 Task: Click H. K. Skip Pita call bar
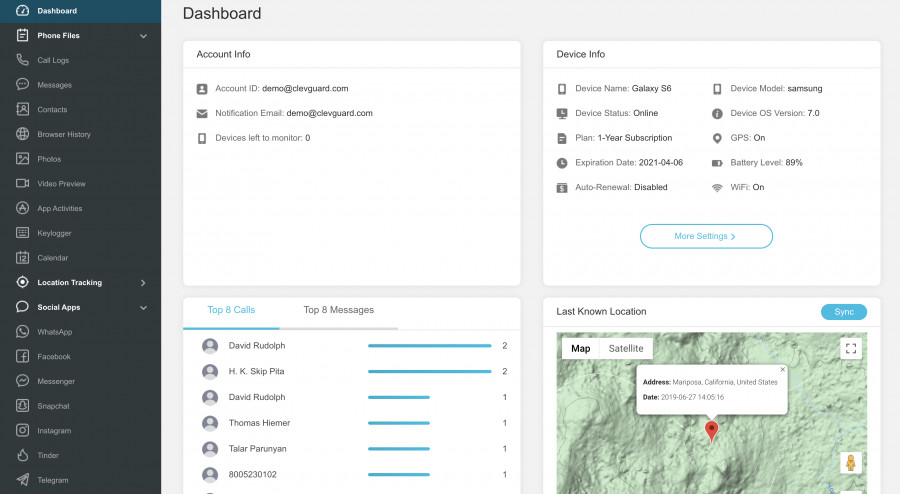(429, 371)
